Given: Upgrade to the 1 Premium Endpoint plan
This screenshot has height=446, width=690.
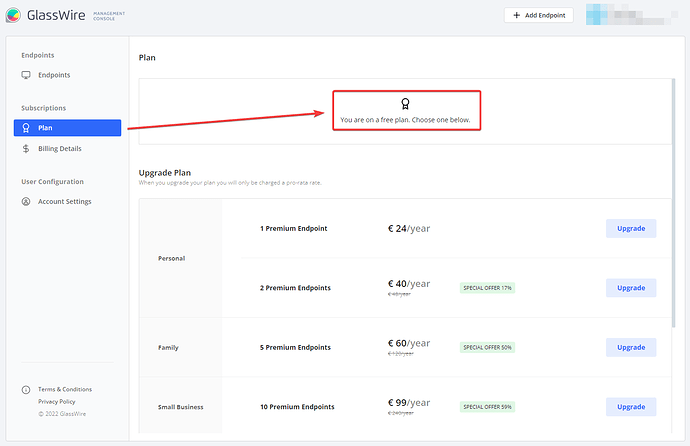Looking at the screenshot, I should (x=630, y=228).
